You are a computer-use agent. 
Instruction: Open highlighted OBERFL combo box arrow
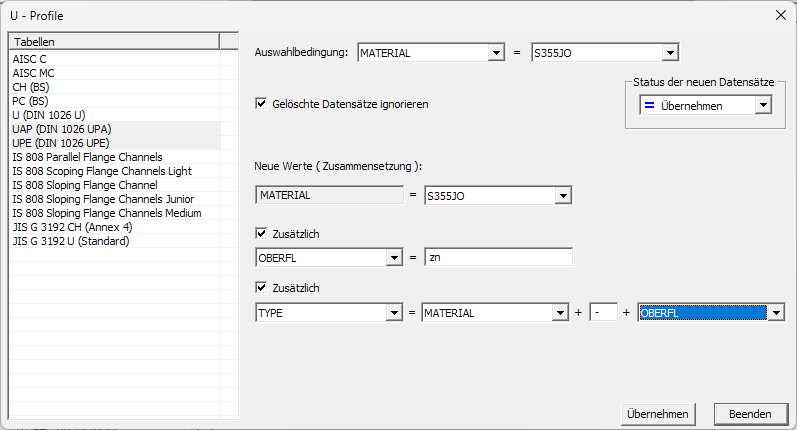click(x=775, y=313)
